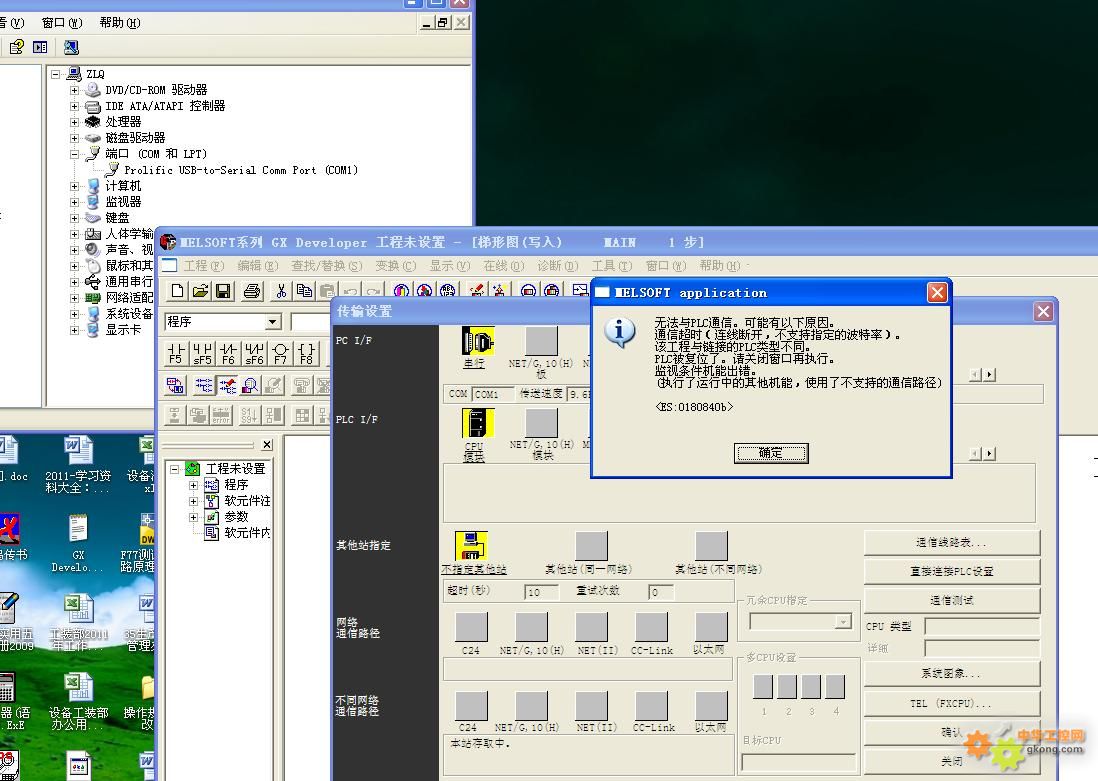Image resolution: width=1098 pixels, height=781 pixels.
Task: Insert coil with F7 button
Action: click(280, 353)
